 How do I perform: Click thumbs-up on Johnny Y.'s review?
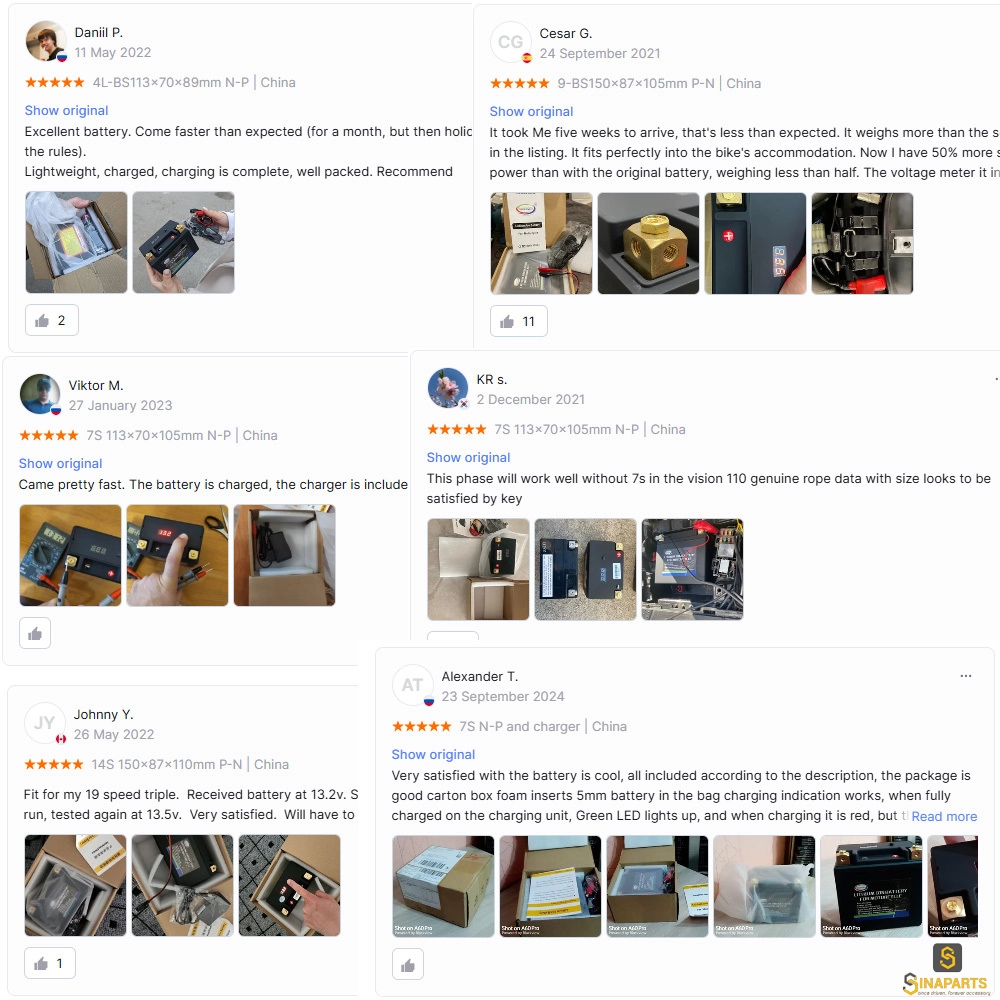click(50, 963)
